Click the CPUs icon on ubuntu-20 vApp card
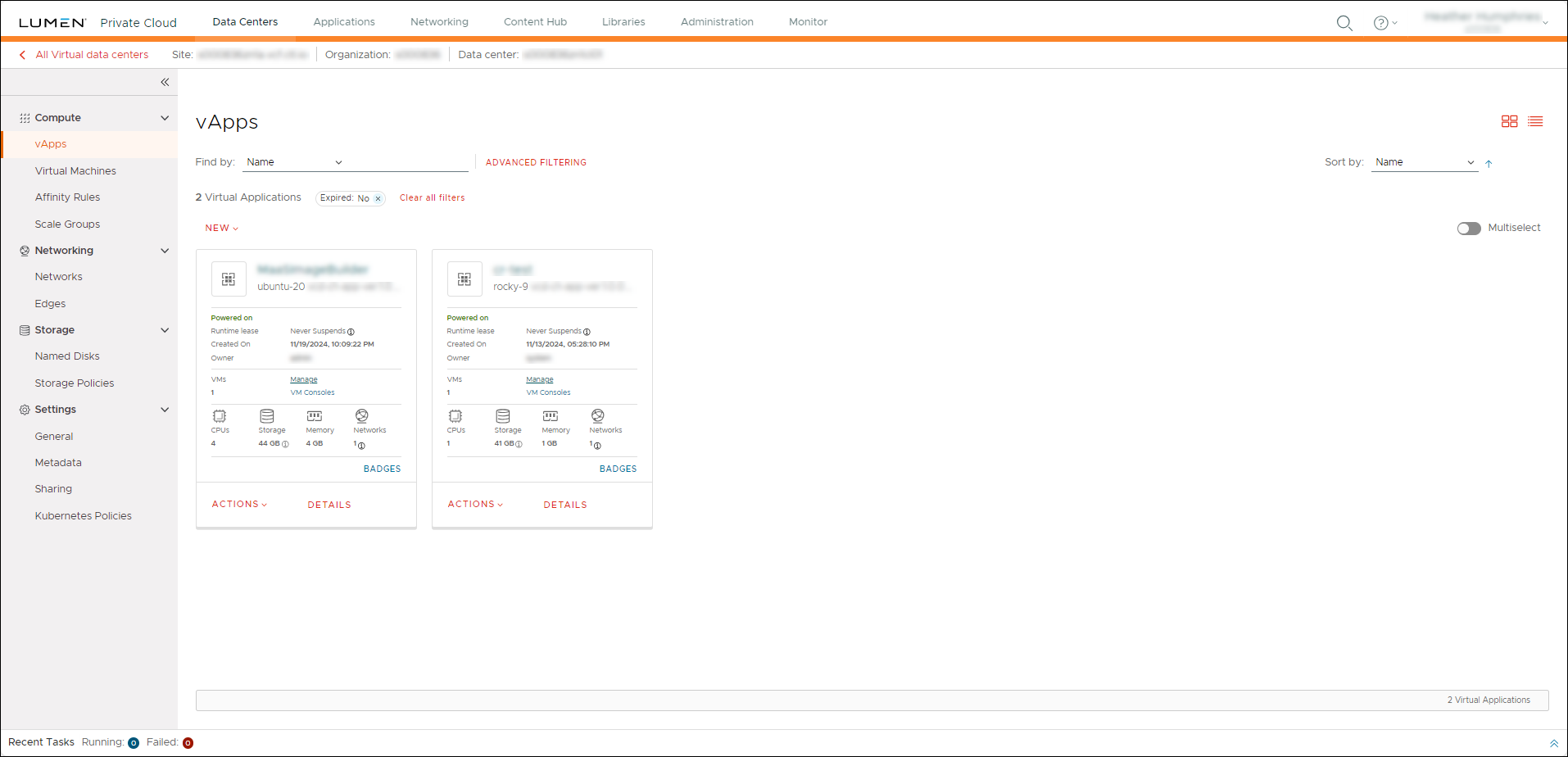Viewport: 1568px width, 757px height. click(x=220, y=417)
